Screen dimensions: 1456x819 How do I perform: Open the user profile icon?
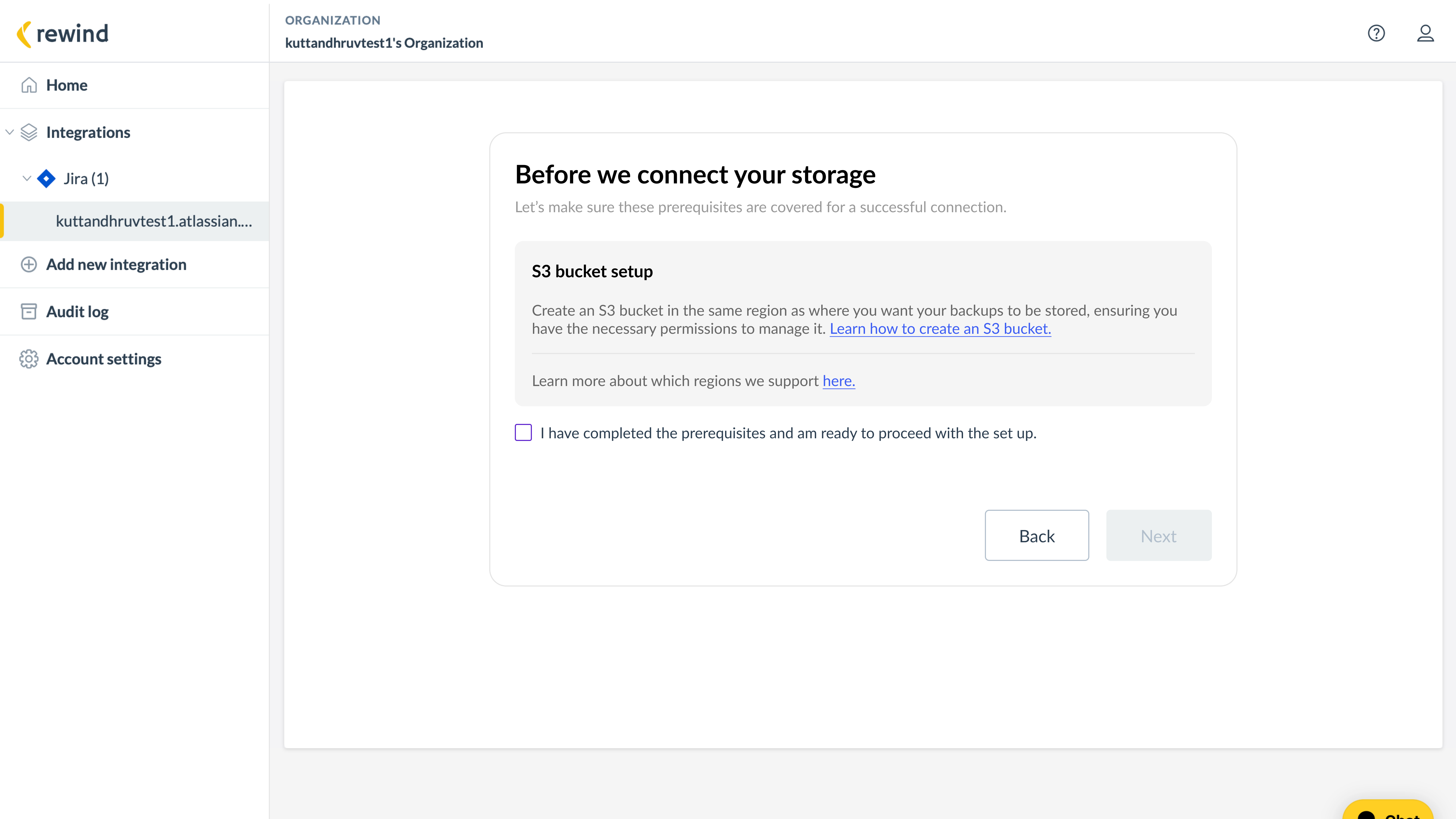[1425, 33]
